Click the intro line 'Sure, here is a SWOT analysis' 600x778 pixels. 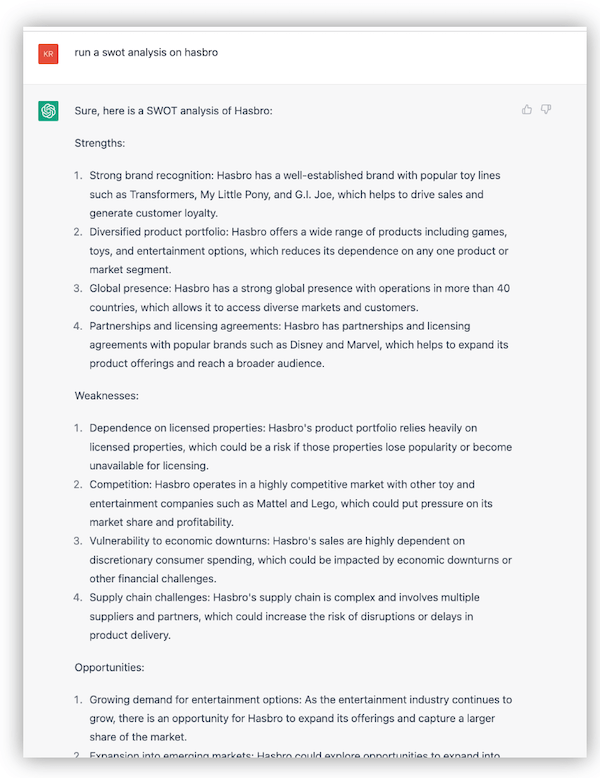coord(173,110)
